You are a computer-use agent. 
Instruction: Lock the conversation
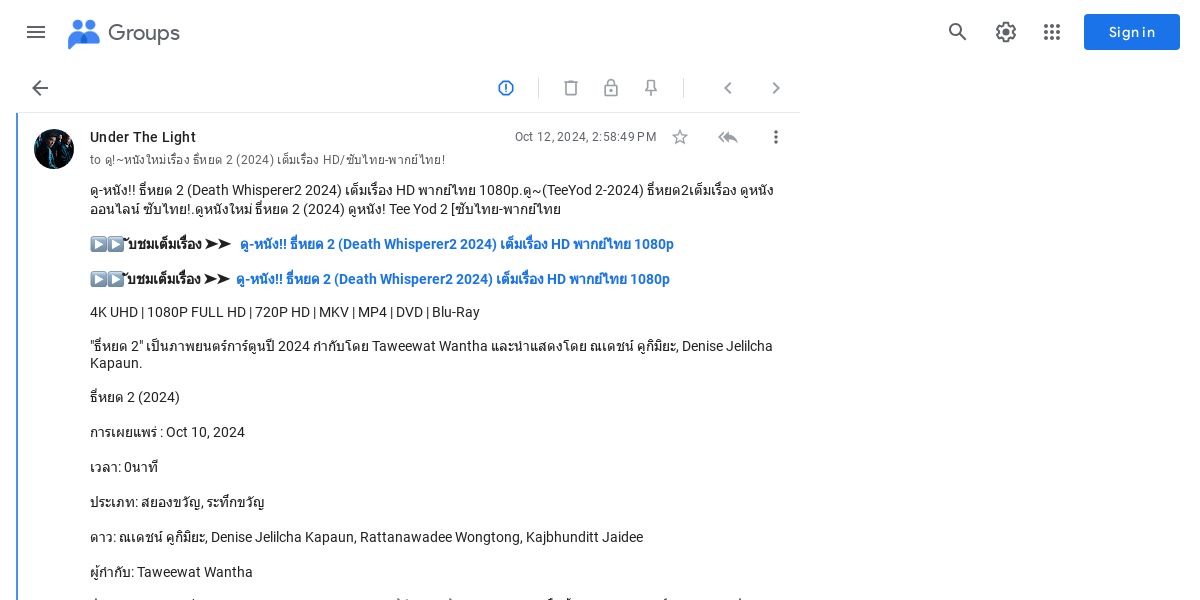tap(611, 88)
